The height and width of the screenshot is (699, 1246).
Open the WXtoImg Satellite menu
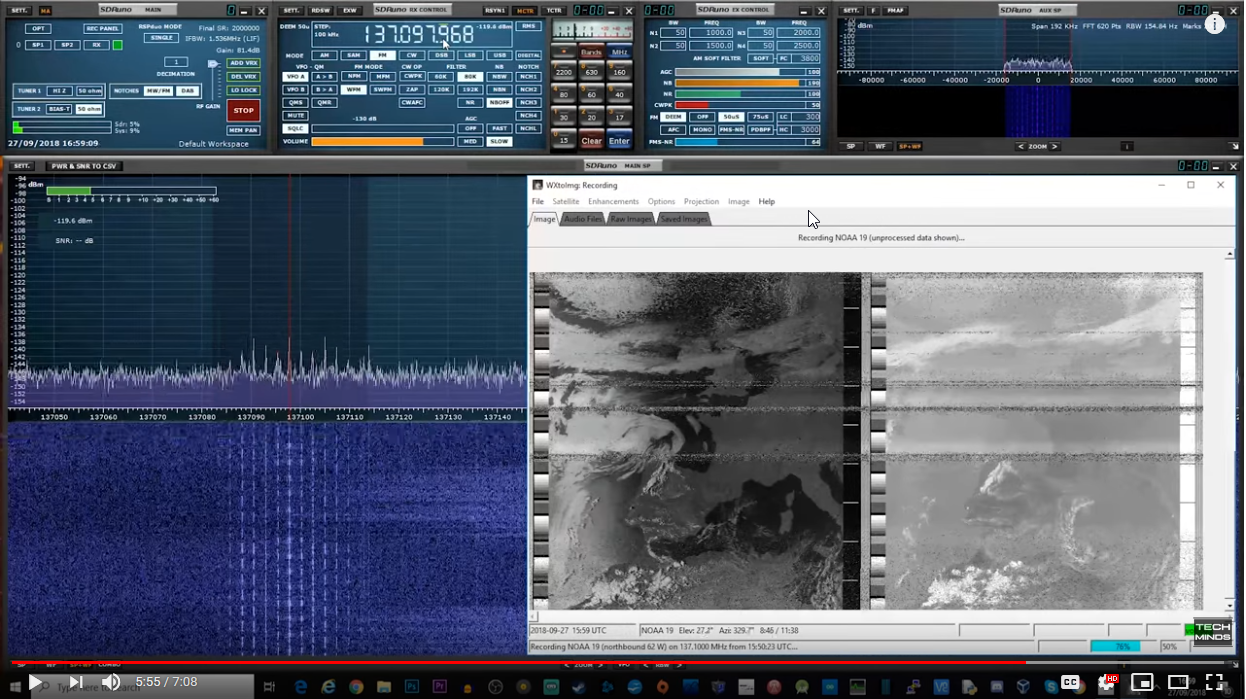point(566,202)
